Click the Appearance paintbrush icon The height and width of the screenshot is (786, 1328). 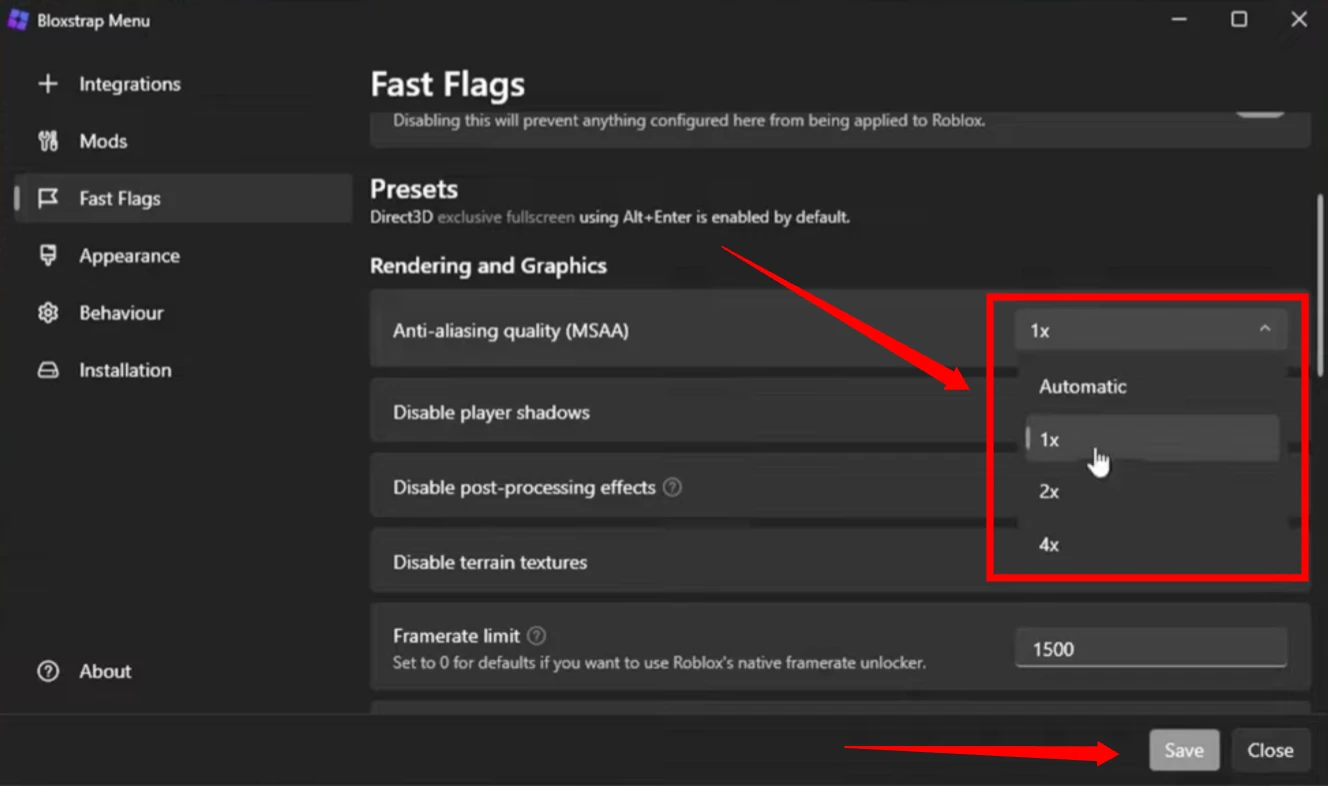[x=47, y=255]
